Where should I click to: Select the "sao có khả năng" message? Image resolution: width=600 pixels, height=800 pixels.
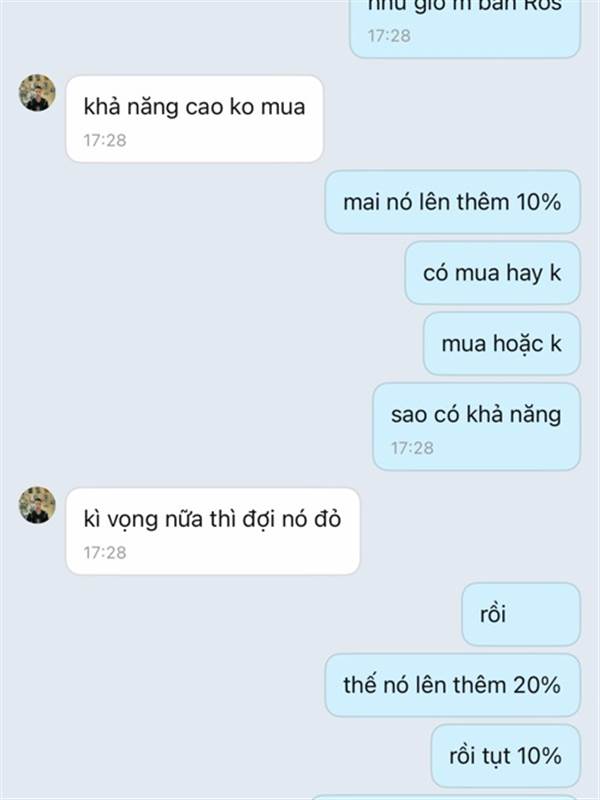pyautogui.click(x=477, y=427)
